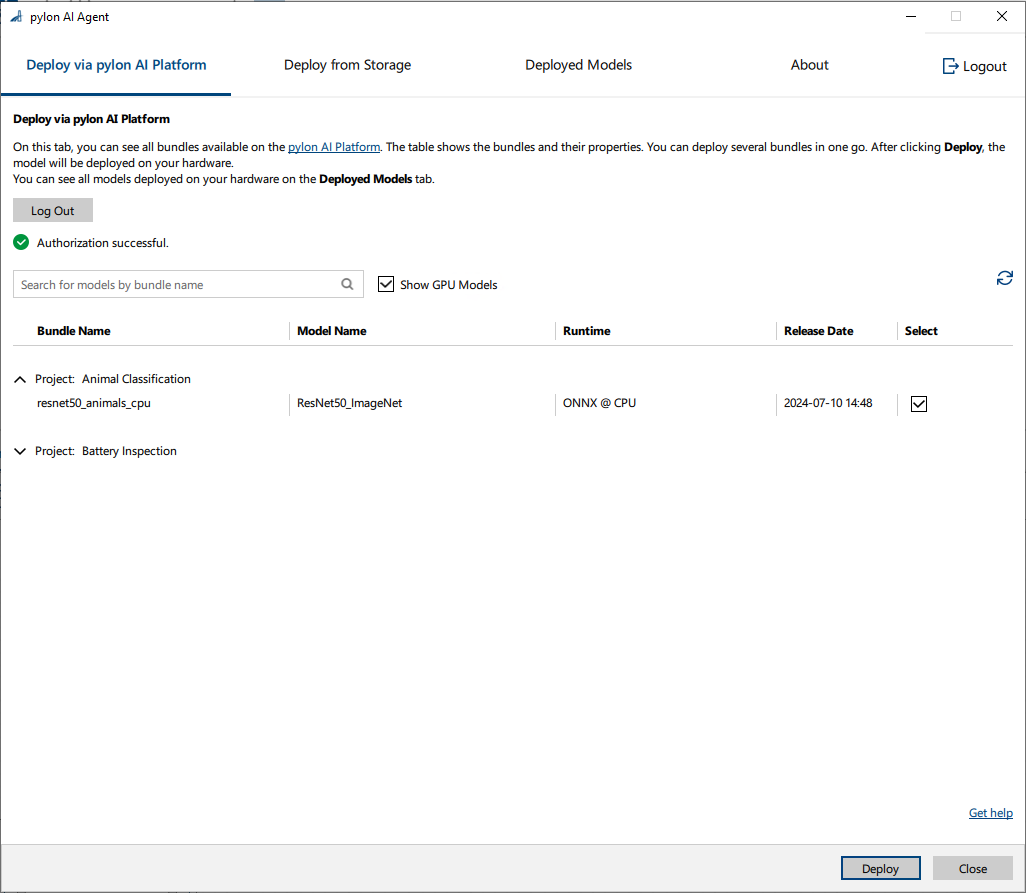Select the resnet50_animals_cpu bundle name
The height and width of the screenshot is (893, 1026).
[94, 403]
